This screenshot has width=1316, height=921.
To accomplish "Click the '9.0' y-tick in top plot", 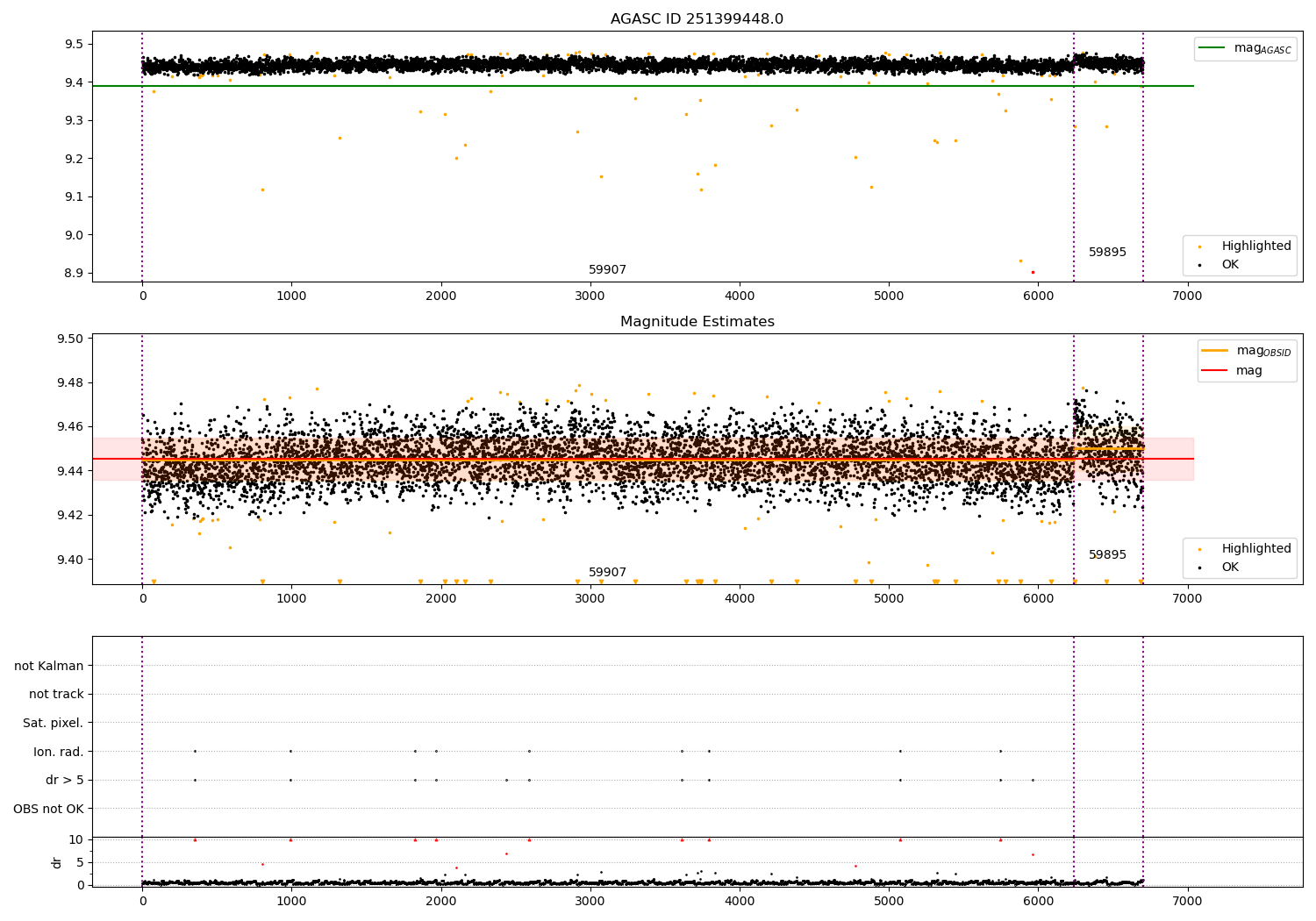I will [75, 235].
